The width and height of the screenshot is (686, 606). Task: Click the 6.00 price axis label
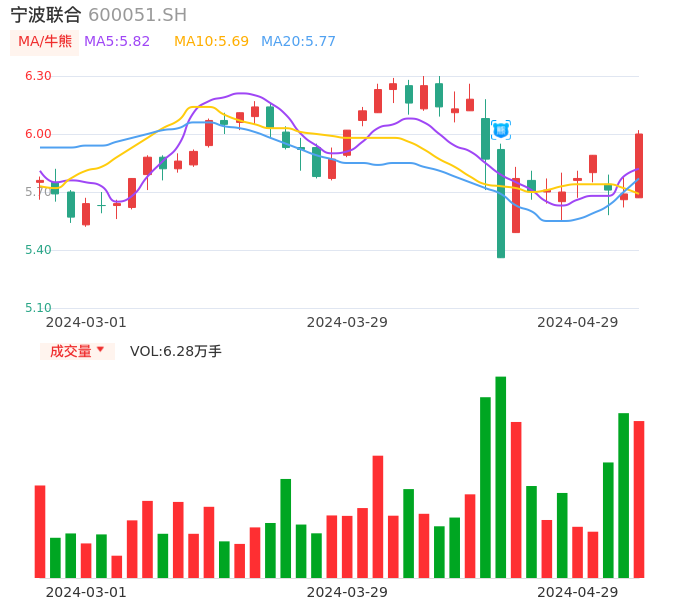[x=38, y=134]
